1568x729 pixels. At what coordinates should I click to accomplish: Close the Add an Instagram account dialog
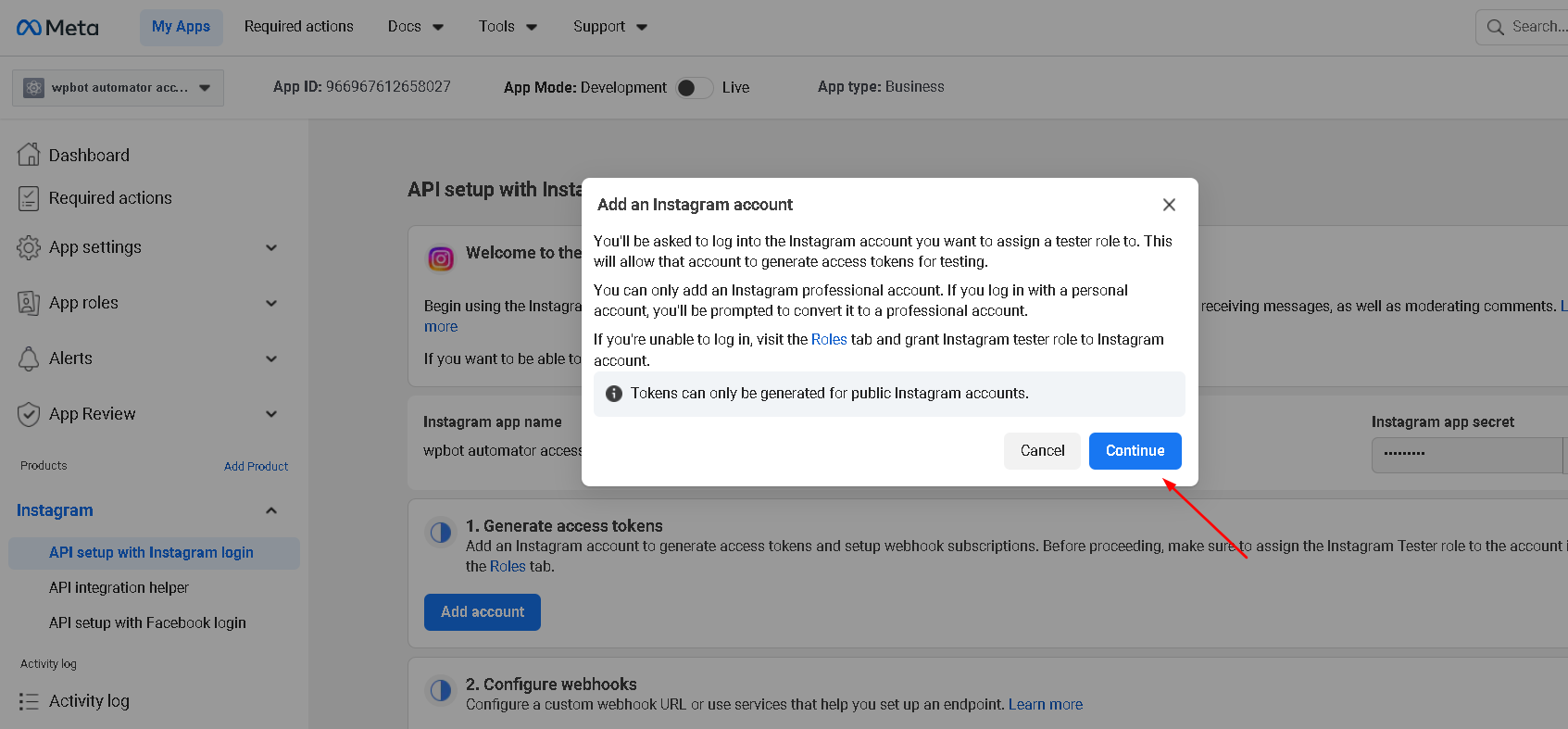(x=1169, y=205)
